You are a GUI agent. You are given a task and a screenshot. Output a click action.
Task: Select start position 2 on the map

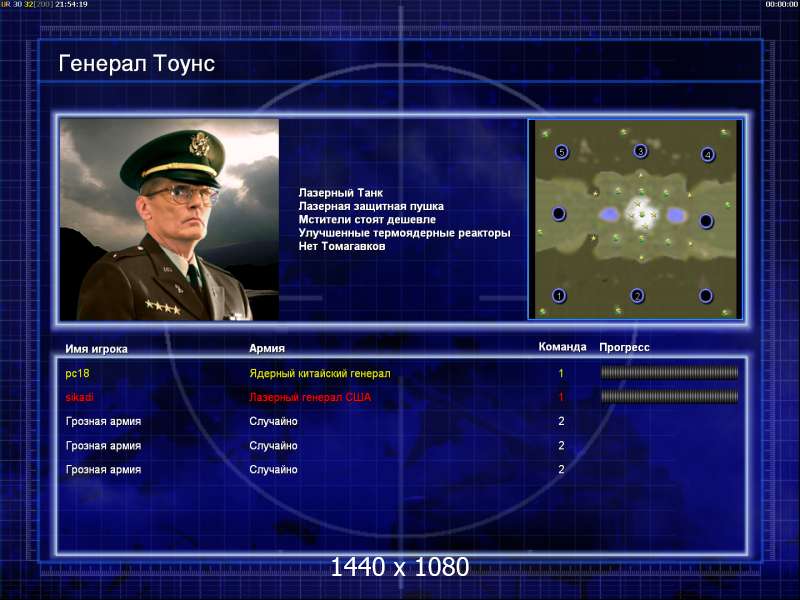[x=637, y=295]
